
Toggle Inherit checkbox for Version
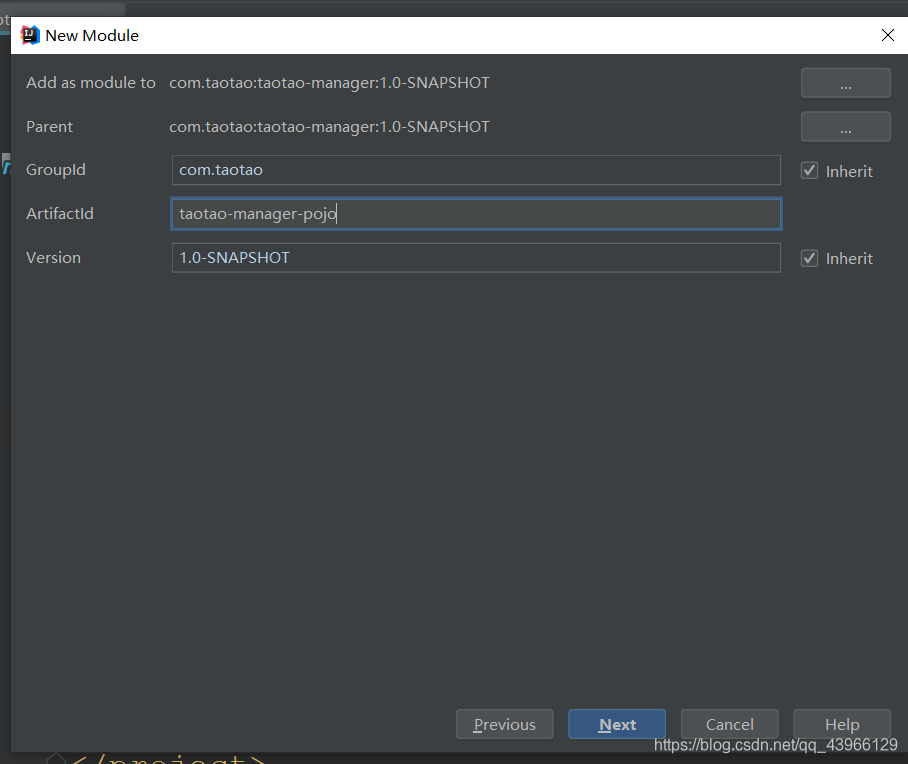click(809, 258)
